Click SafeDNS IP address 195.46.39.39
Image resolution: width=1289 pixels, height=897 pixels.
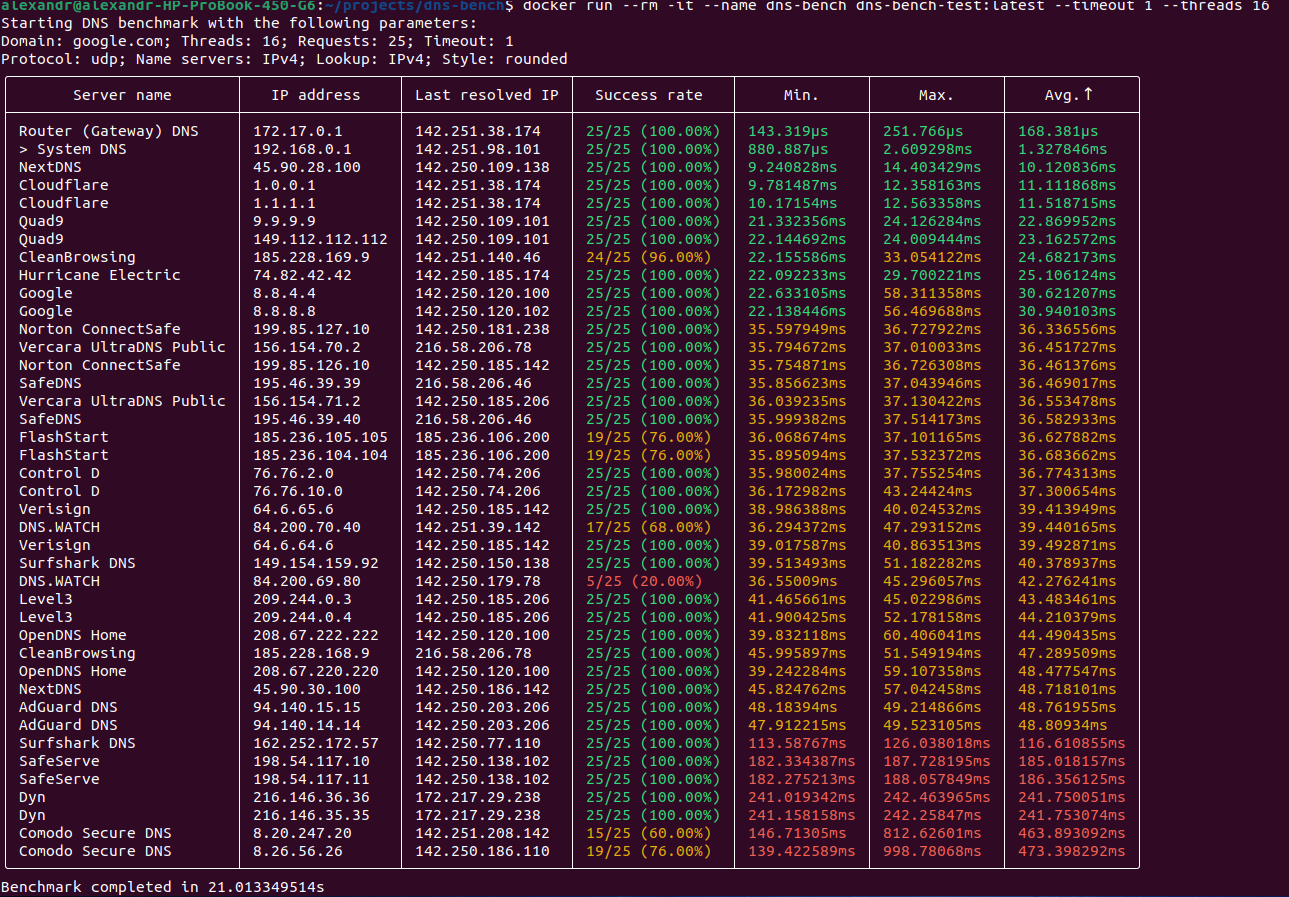(x=307, y=383)
